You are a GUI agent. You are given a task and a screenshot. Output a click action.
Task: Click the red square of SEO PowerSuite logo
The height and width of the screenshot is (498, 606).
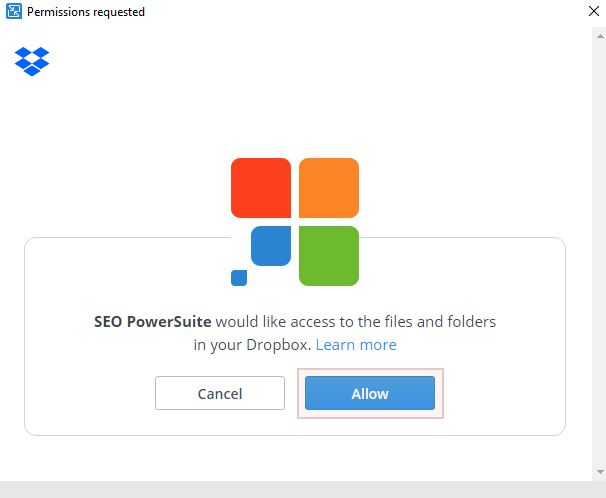(261, 188)
